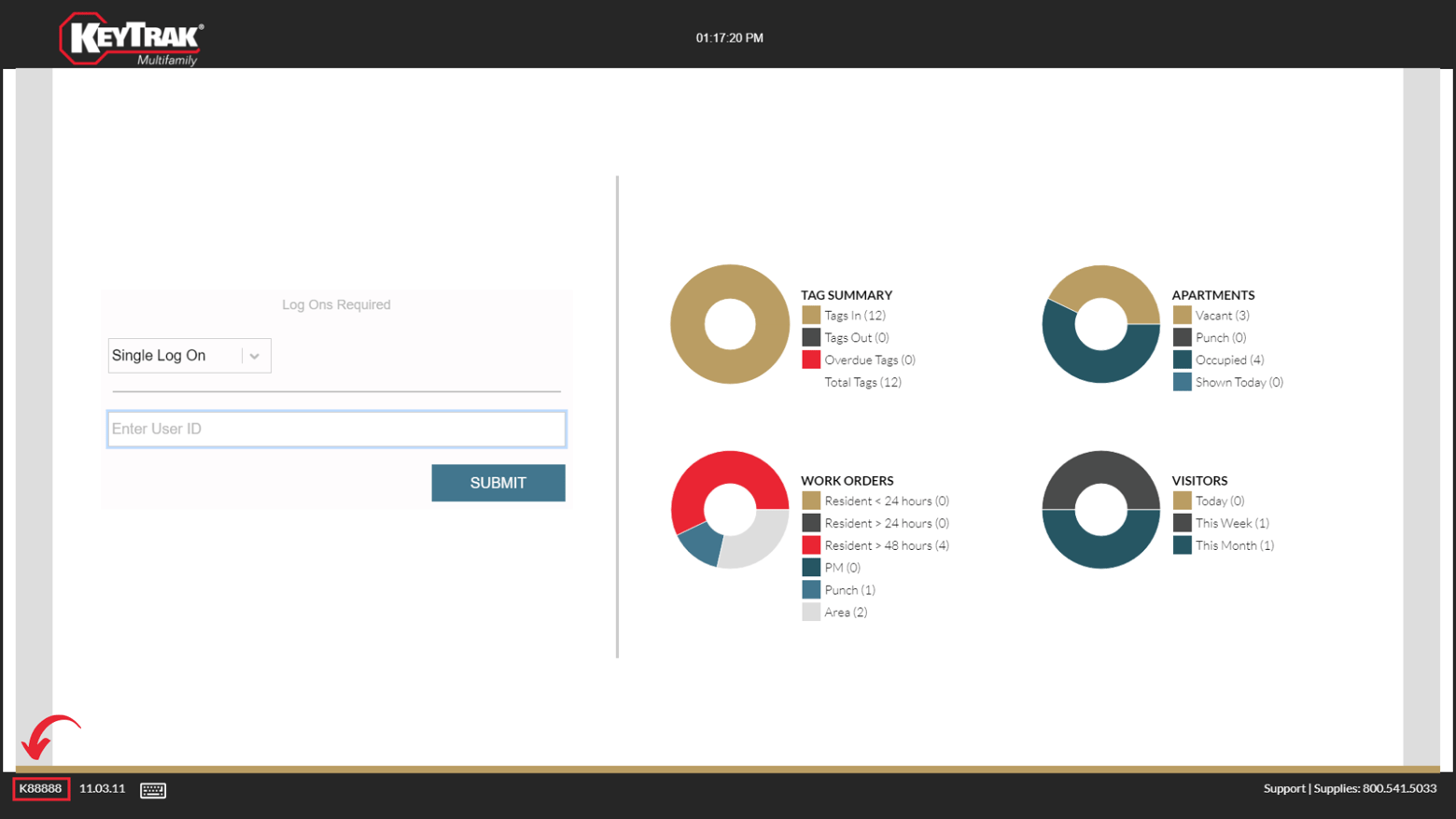Image resolution: width=1456 pixels, height=819 pixels.
Task: Click the gold Tags In swatch
Action: point(810,315)
